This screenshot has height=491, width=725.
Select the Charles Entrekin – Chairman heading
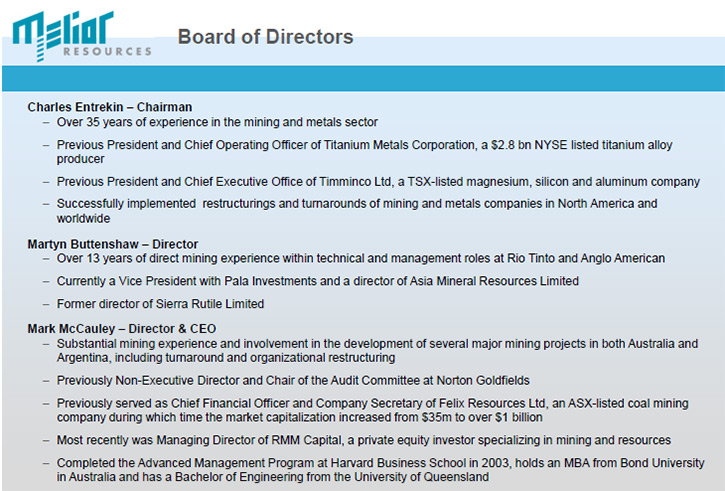pos(110,107)
